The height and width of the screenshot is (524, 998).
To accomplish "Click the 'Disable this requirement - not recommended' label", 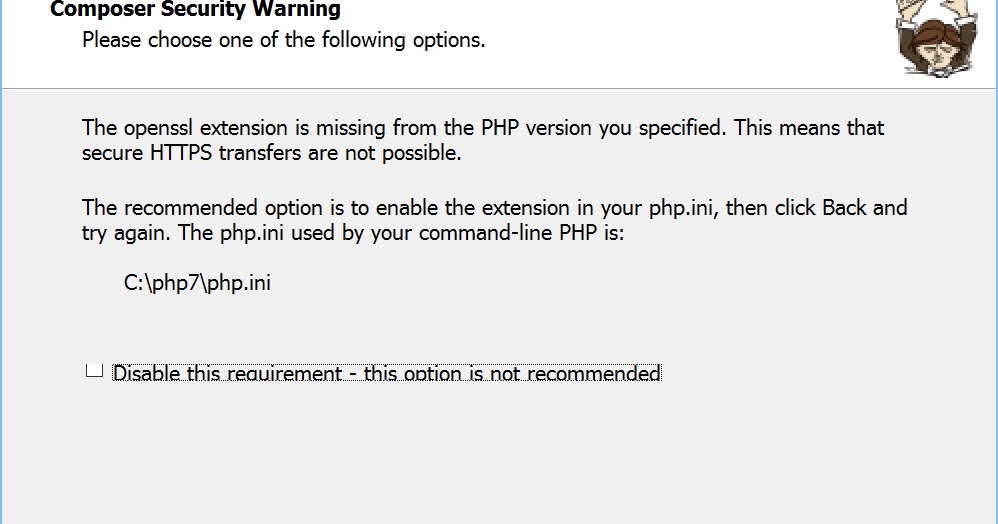I will (x=387, y=372).
